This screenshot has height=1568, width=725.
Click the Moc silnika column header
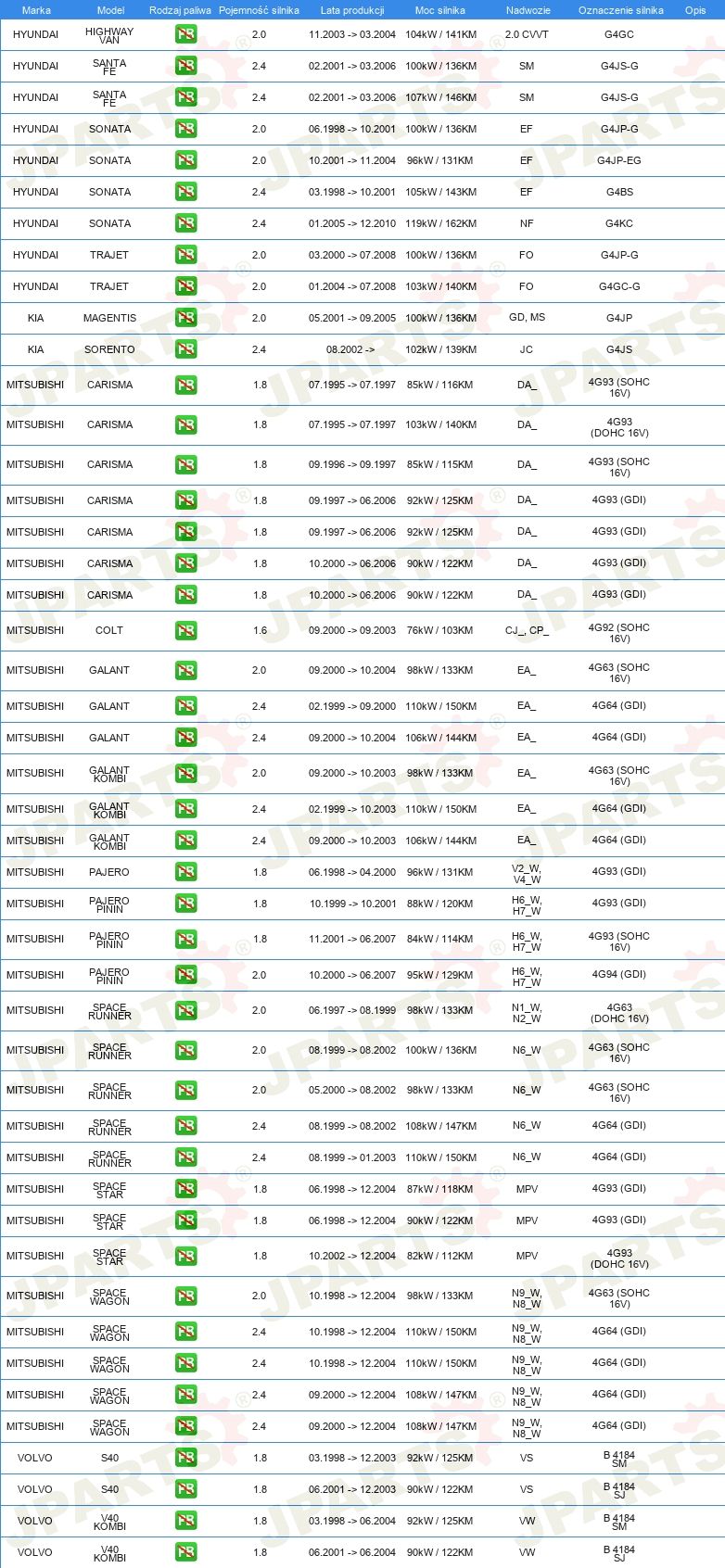point(440,10)
